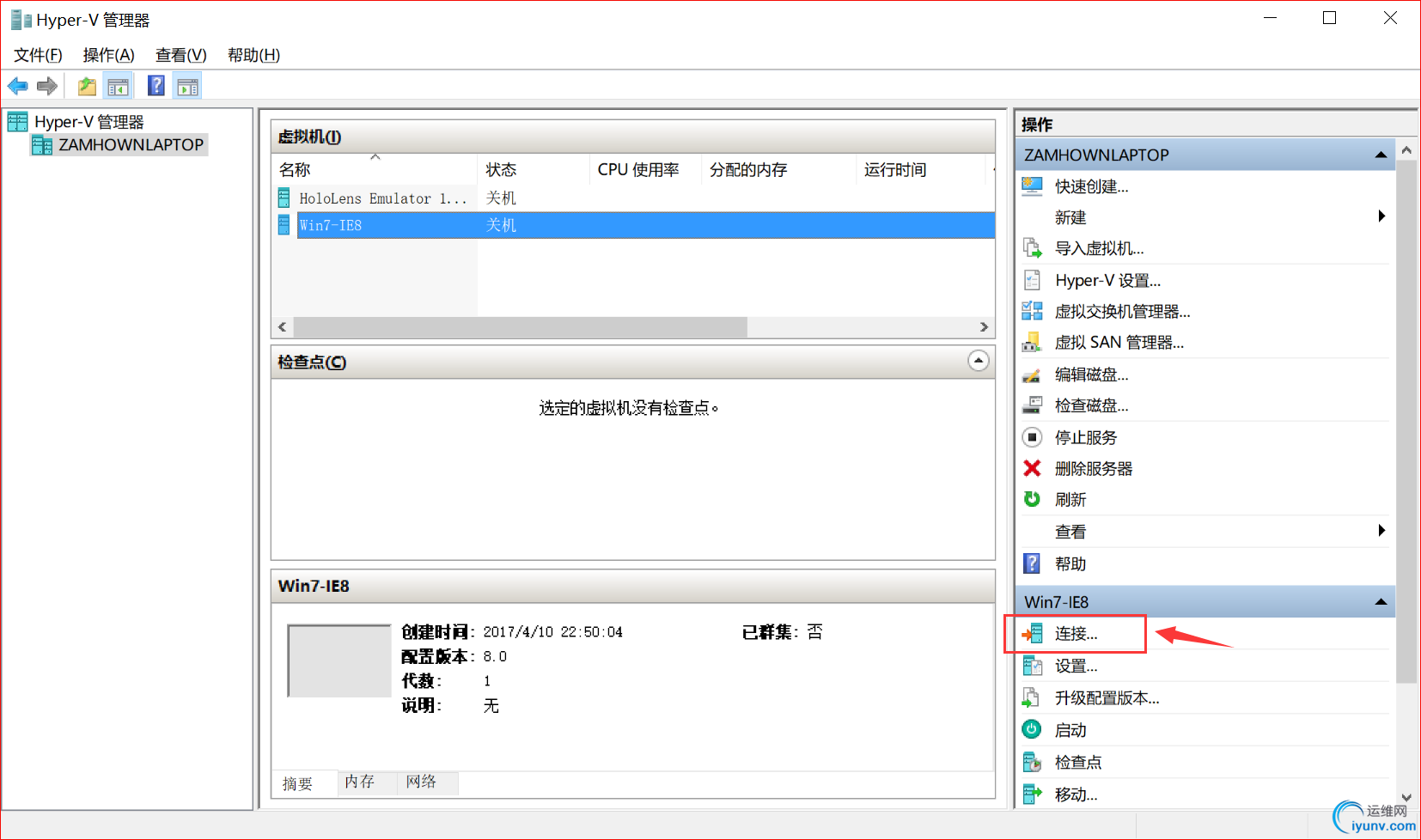Sort by 名称 column header
The image size is (1421, 840).
coord(375,169)
